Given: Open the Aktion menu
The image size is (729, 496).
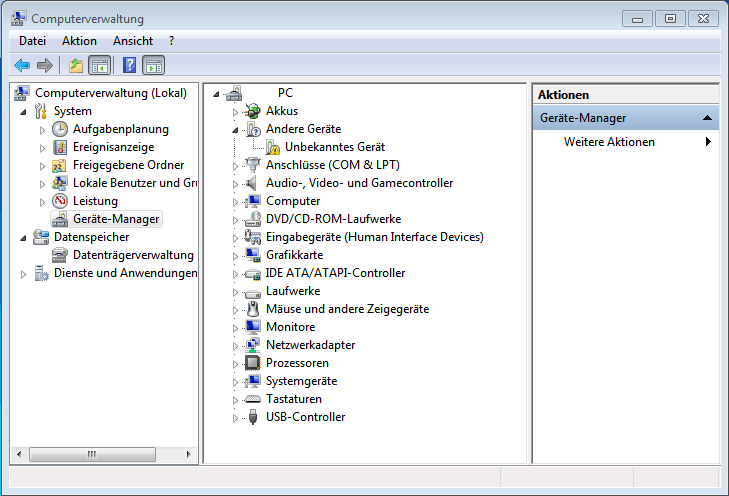Looking at the screenshot, I should (79, 41).
